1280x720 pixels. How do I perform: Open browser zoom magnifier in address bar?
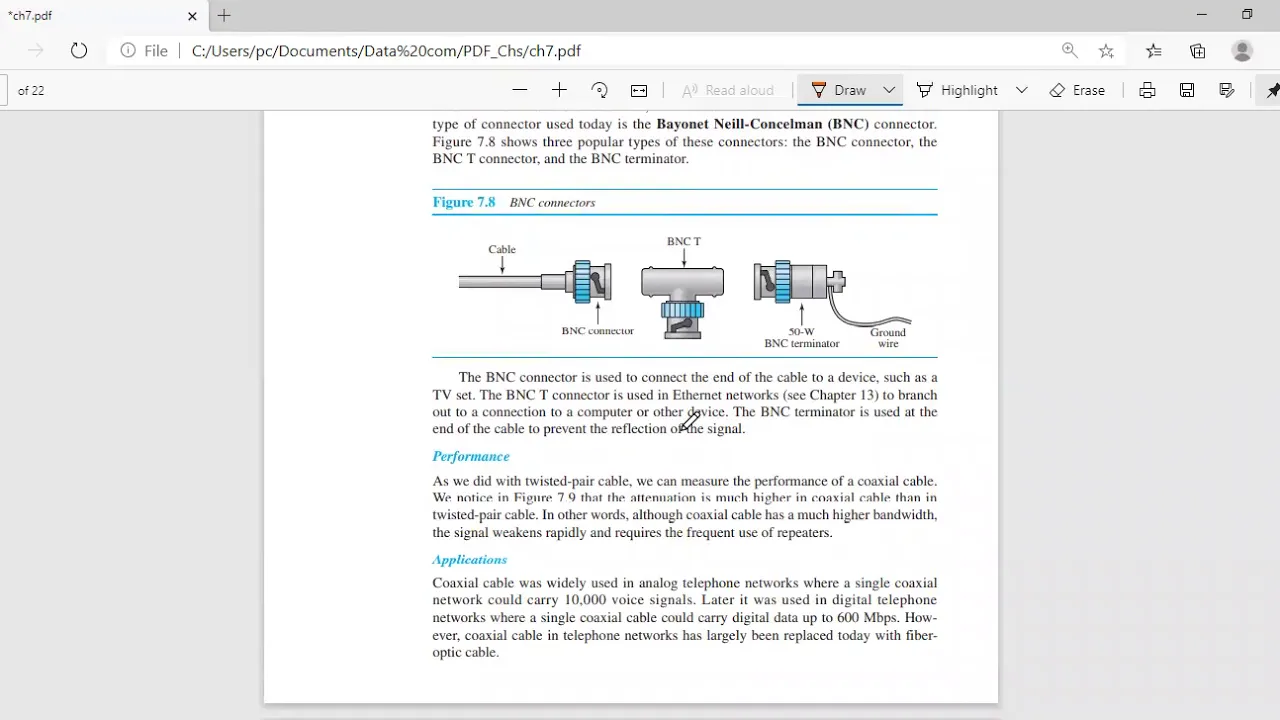1069,51
